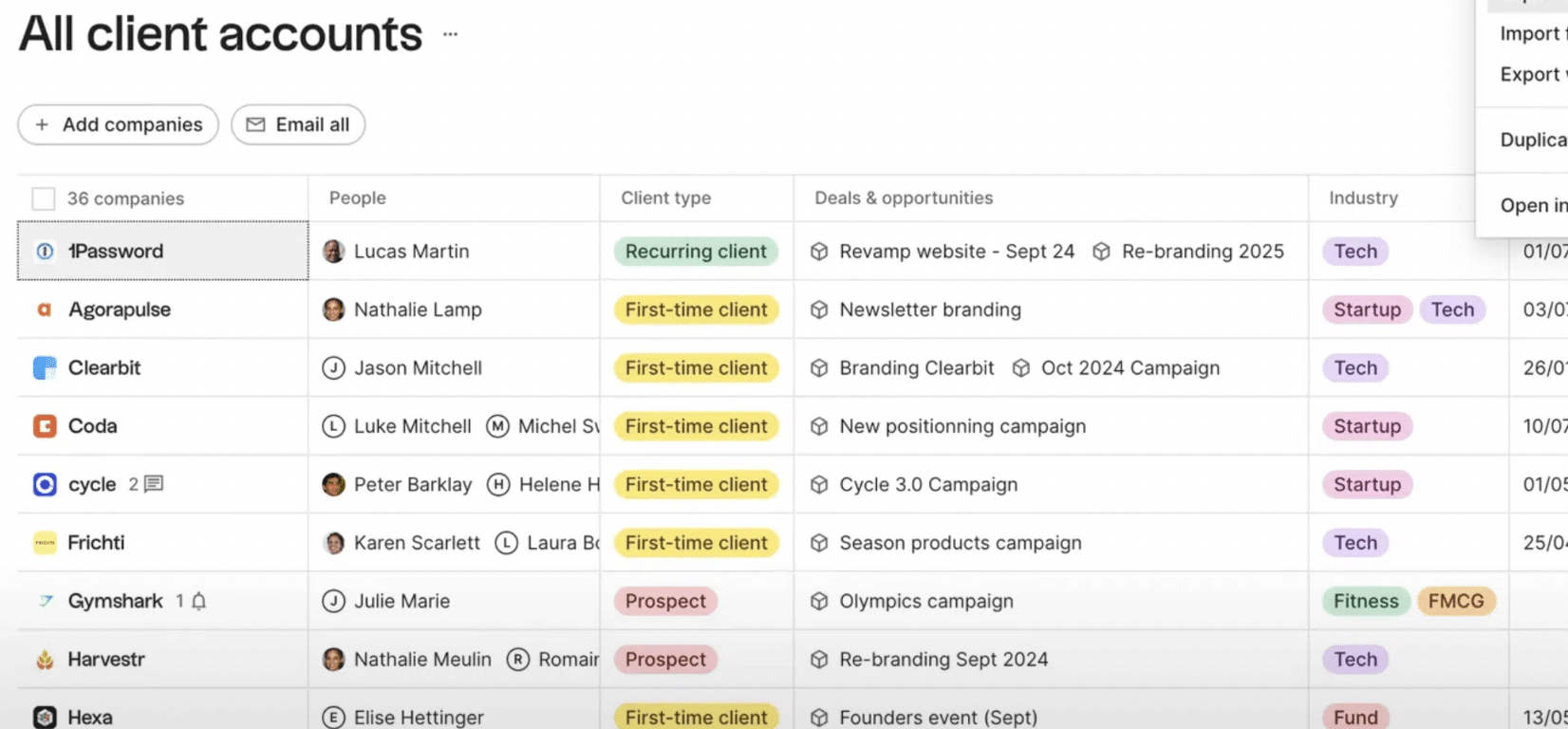
Task: Click the Harvestr company logo
Action: click(45, 660)
